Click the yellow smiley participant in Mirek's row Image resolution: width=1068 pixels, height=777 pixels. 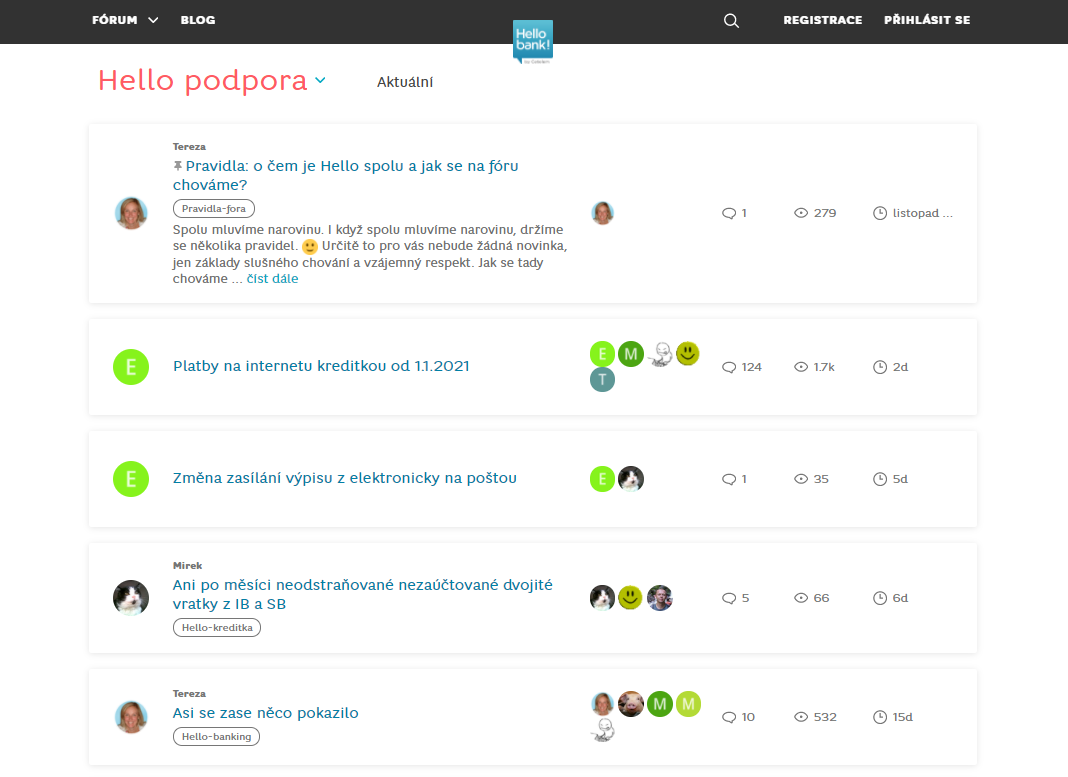pyautogui.click(x=631, y=598)
